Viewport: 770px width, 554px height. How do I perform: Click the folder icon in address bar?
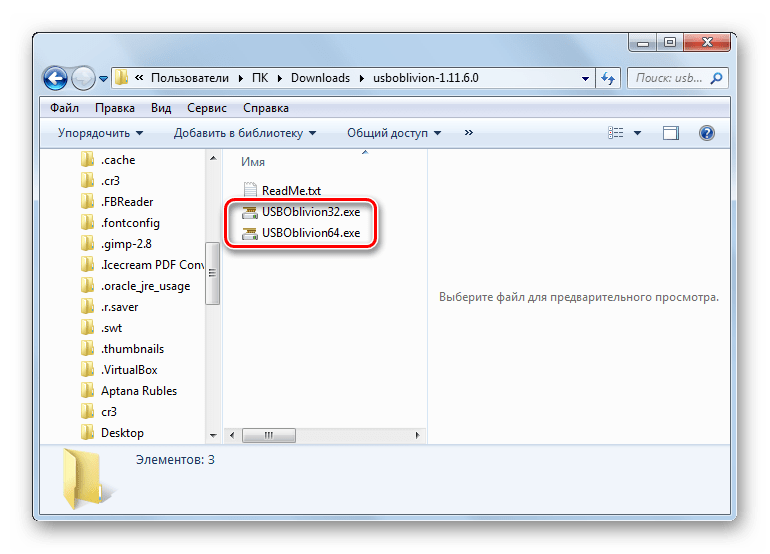pyautogui.click(x=121, y=78)
